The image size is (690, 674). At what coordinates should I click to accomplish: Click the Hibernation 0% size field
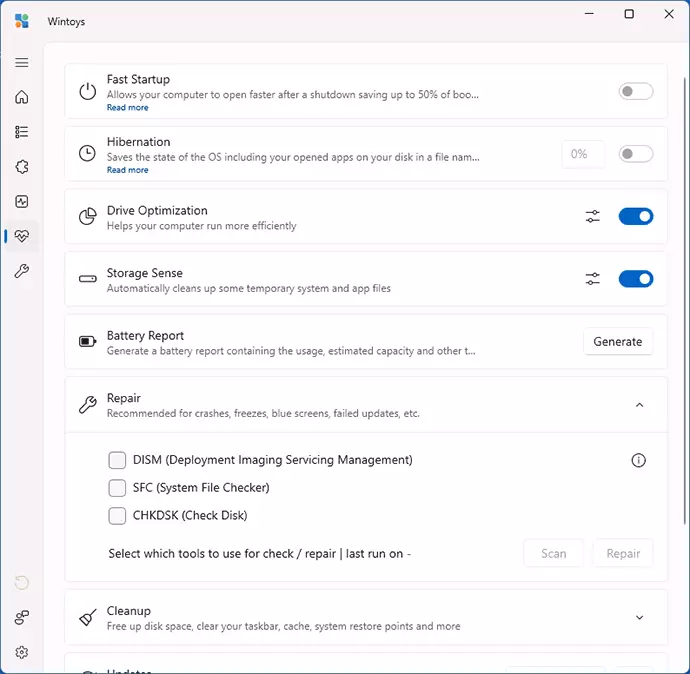pyautogui.click(x=583, y=154)
